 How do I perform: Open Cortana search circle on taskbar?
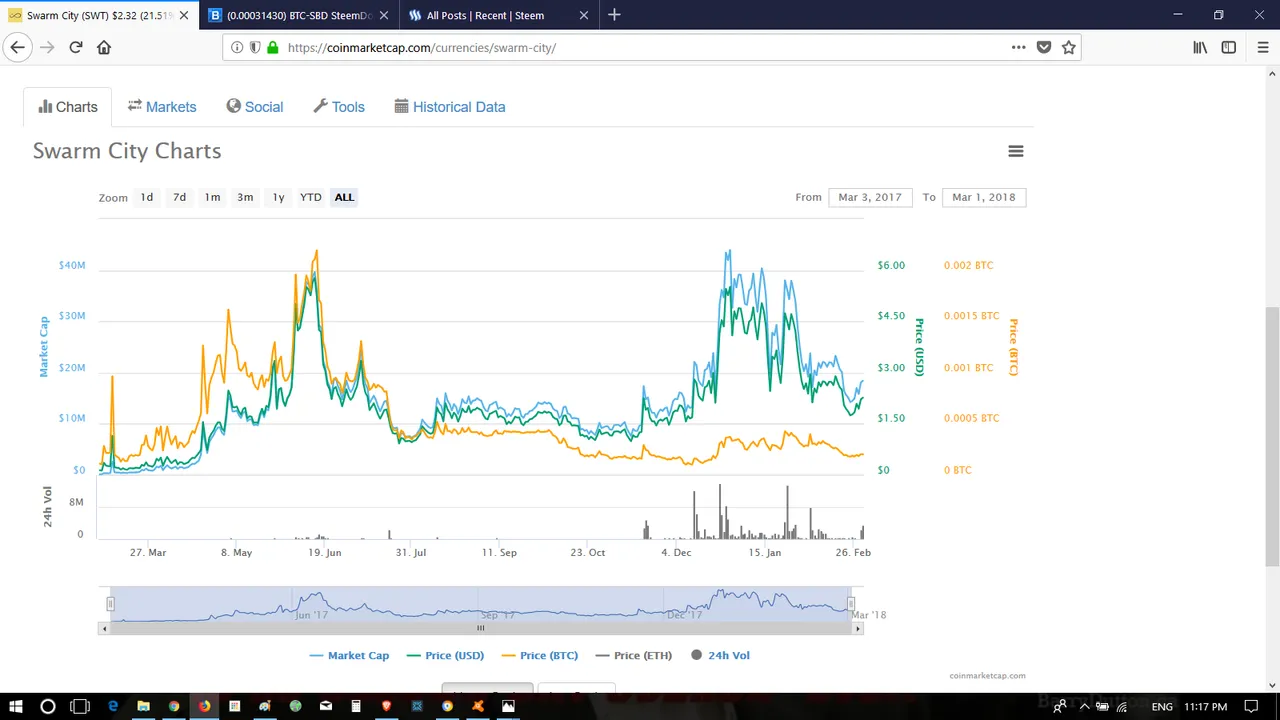pos(47,706)
